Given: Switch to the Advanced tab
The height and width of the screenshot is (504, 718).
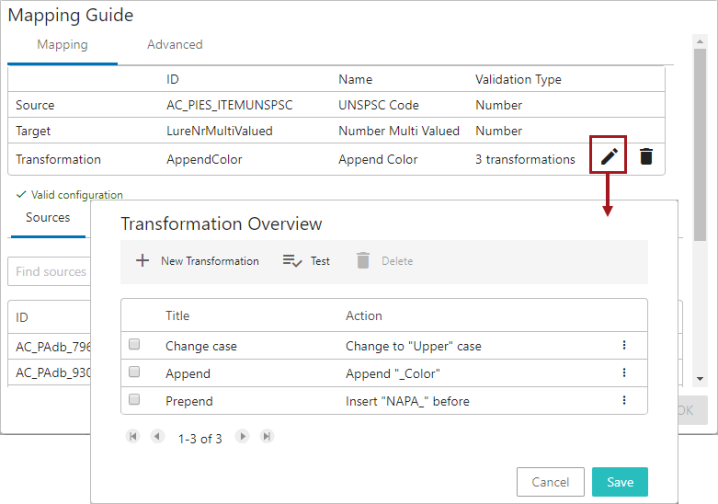Looking at the screenshot, I should (174, 45).
